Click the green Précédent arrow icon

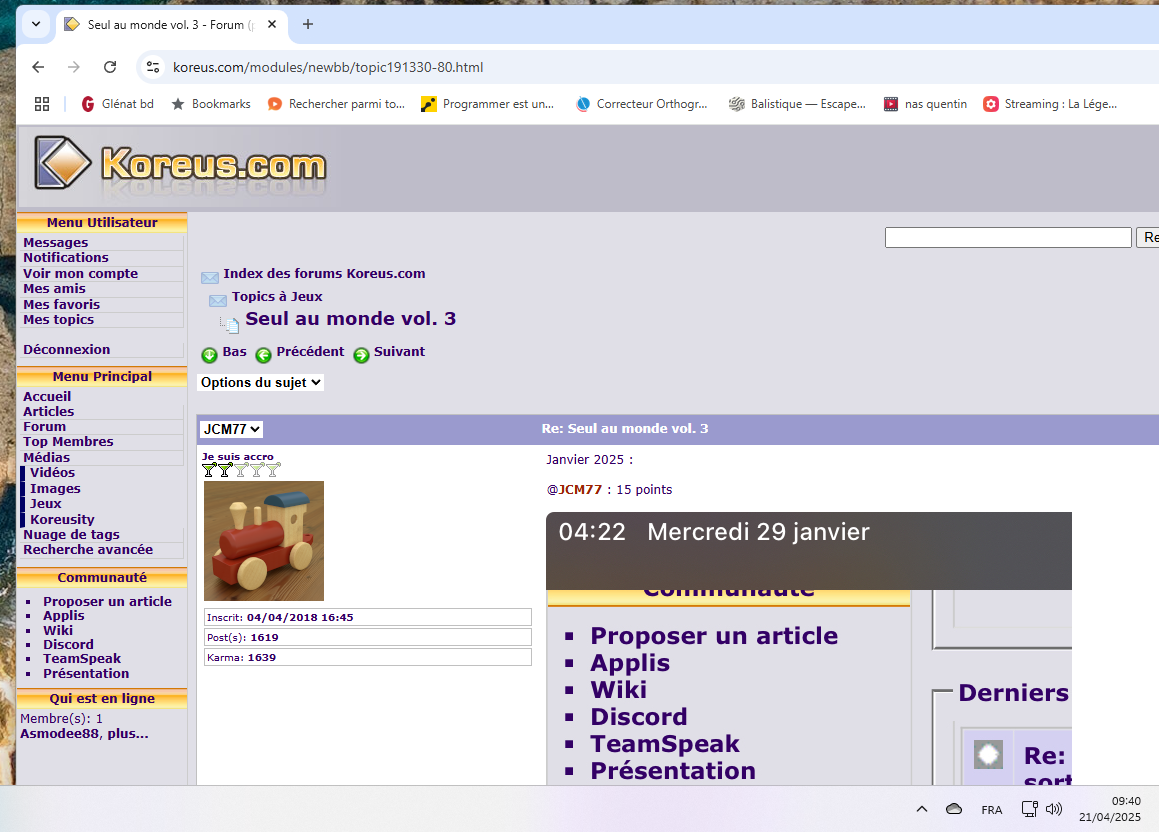pos(263,355)
